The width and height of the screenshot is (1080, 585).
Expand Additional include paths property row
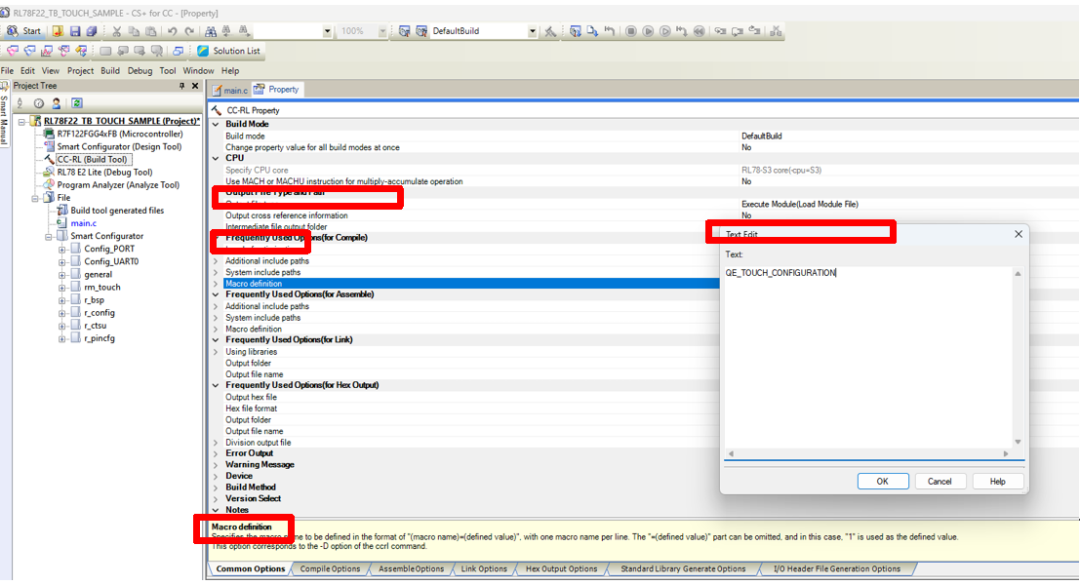click(215, 261)
